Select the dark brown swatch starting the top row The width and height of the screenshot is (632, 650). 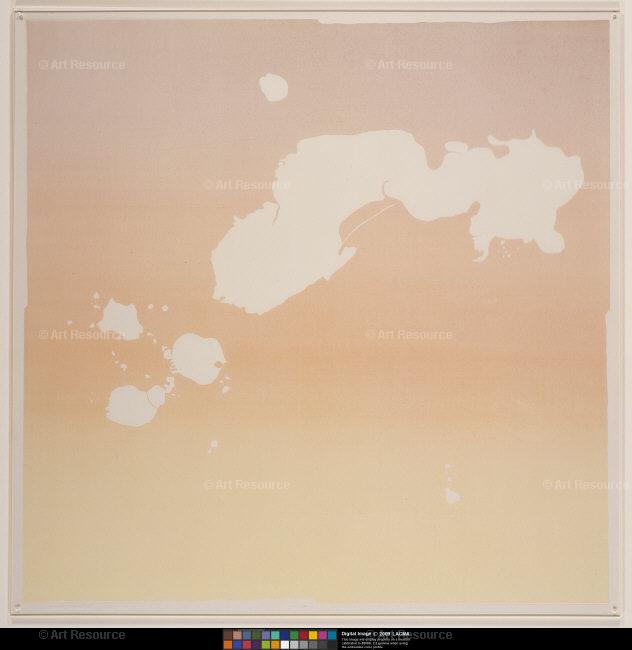228,635
